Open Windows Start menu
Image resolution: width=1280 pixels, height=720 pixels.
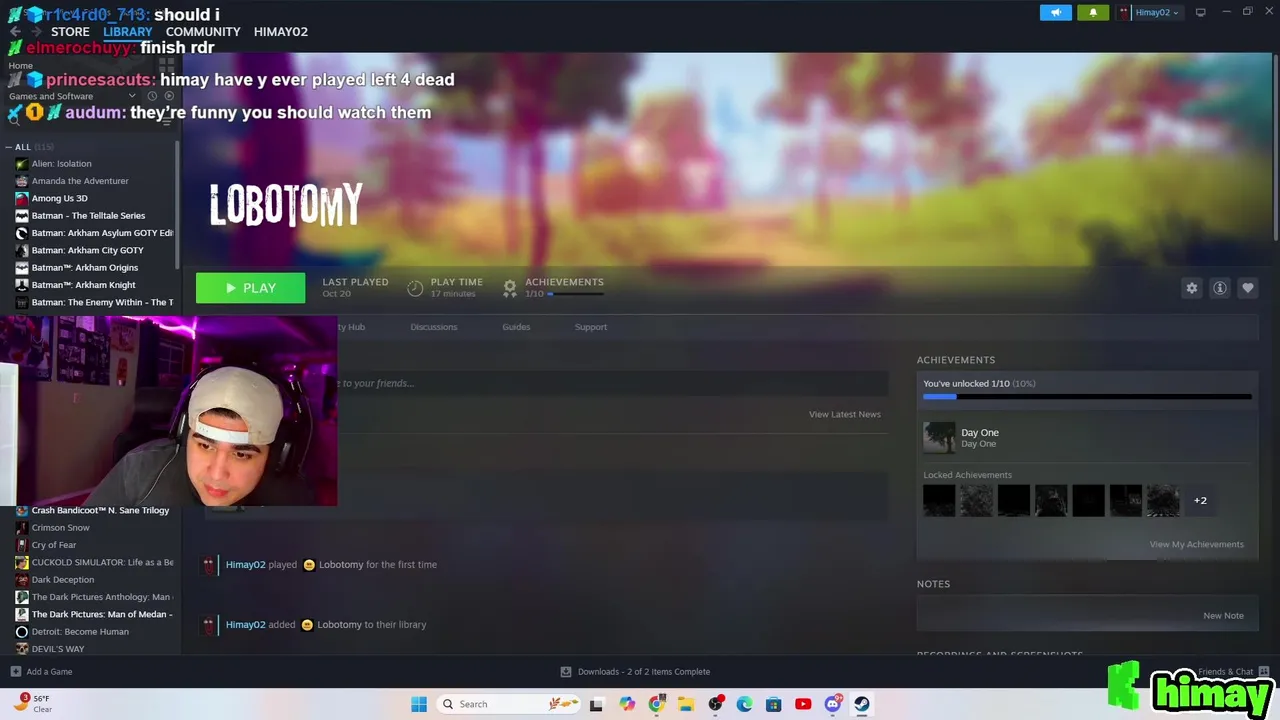[x=419, y=704]
